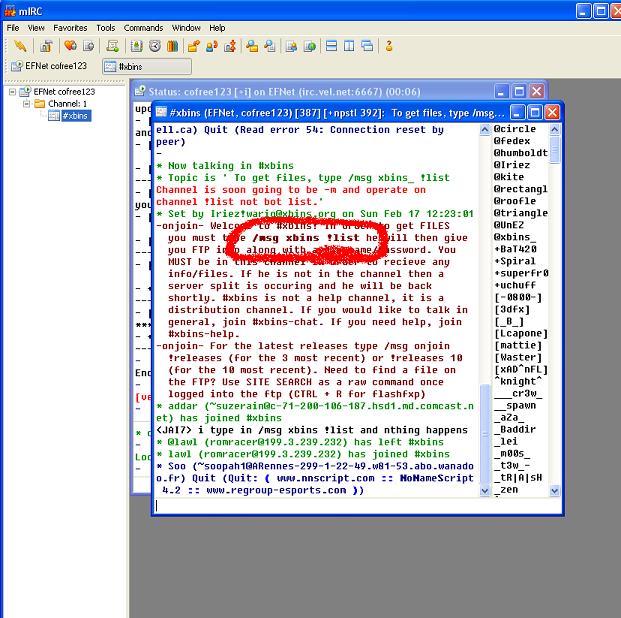621x618 pixels.
Task: Select +Spiral in the nick list
Action: tap(515, 261)
